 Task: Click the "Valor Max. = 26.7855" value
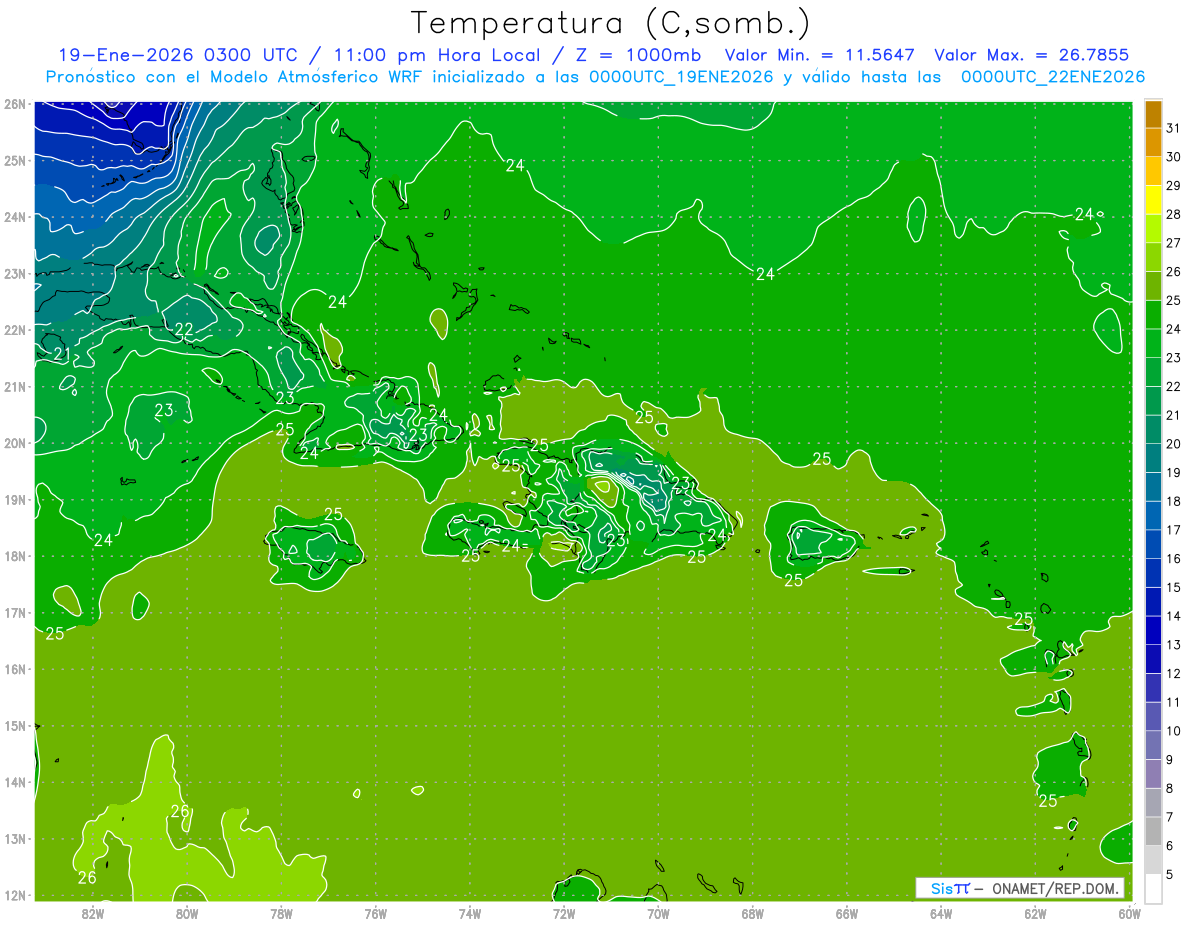pyautogui.click(x=1032, y=55)
